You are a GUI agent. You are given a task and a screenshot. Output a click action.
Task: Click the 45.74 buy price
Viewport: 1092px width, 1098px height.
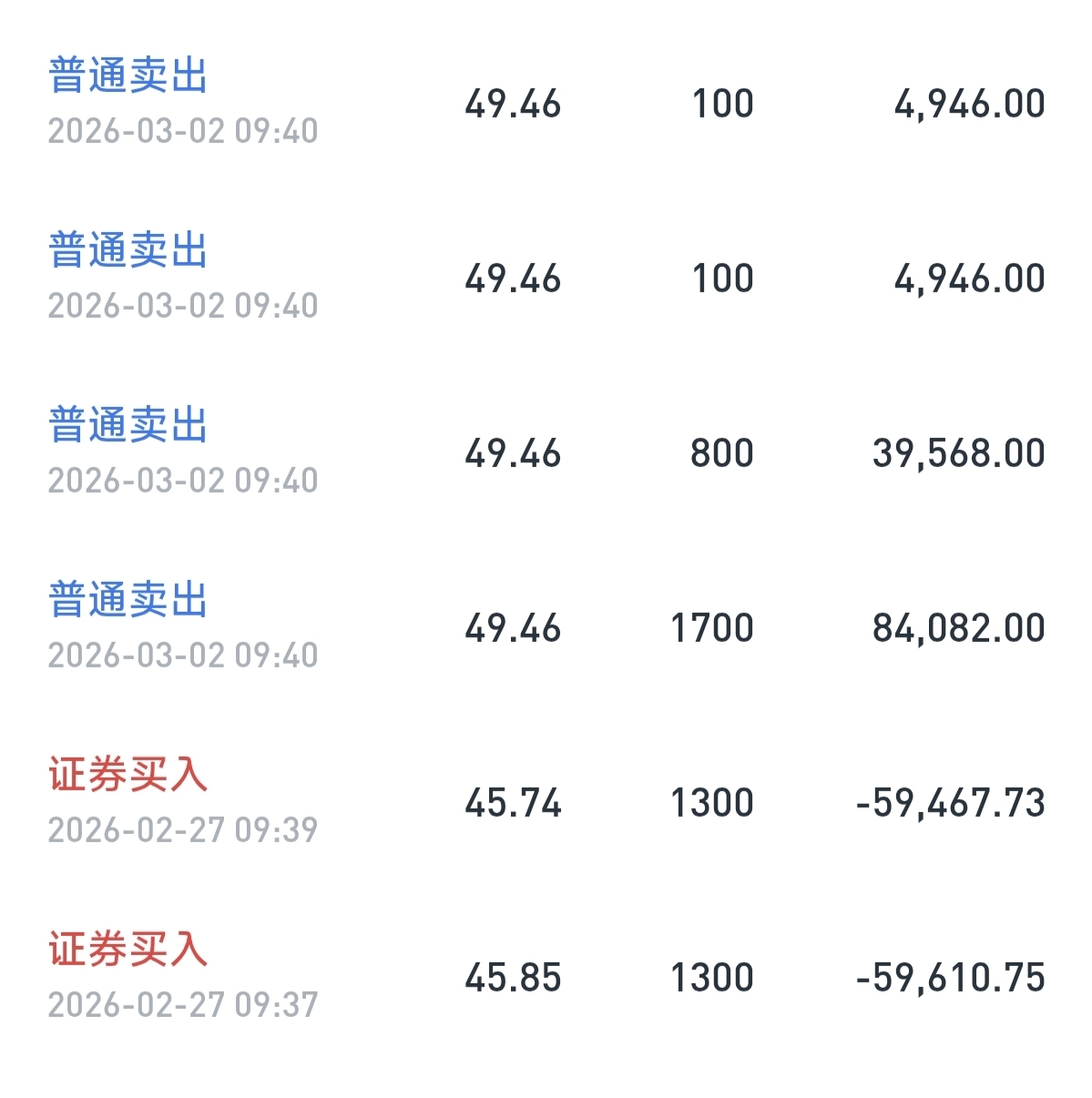pos(513,803)
